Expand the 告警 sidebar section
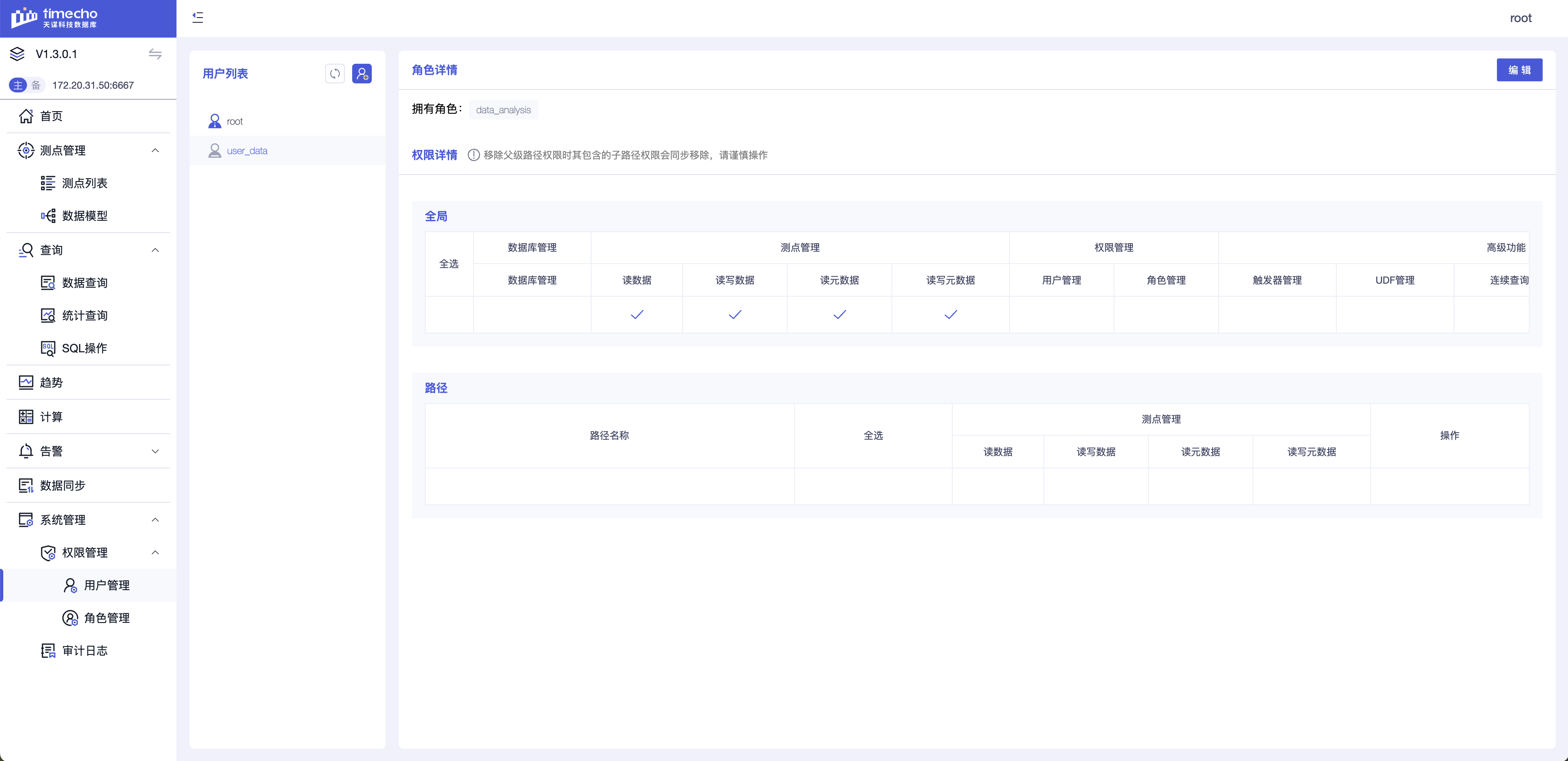 [x=155, y=451]
